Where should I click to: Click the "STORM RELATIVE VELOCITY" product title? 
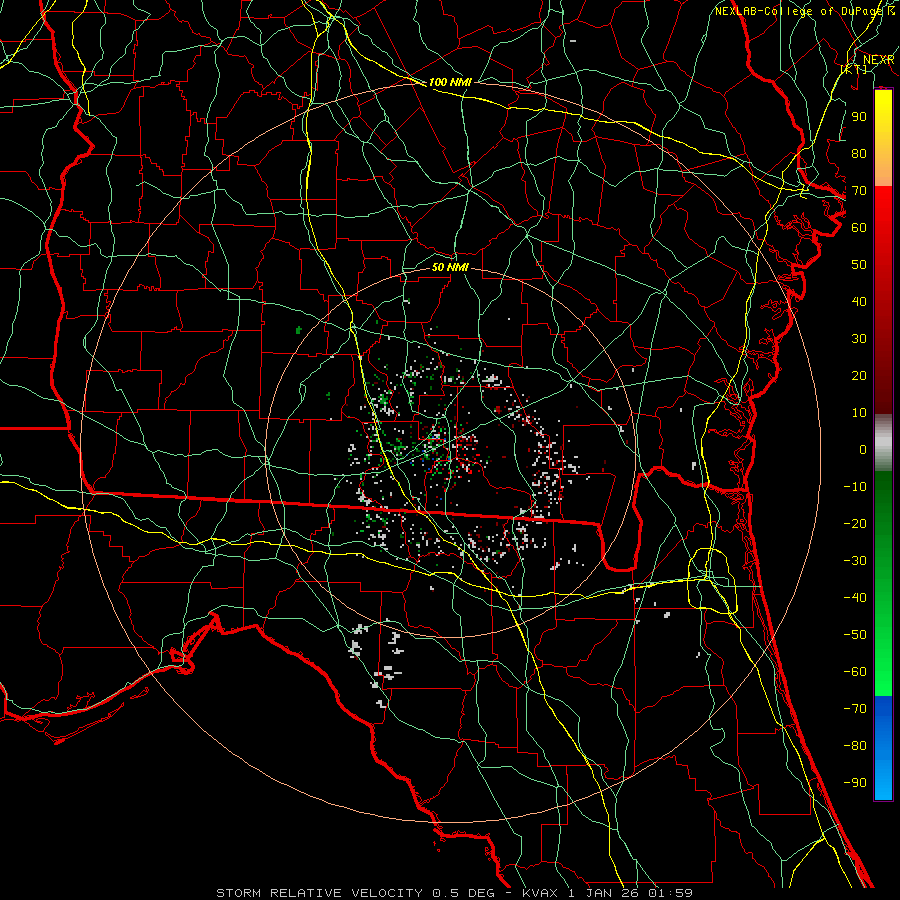pos(319,893)
